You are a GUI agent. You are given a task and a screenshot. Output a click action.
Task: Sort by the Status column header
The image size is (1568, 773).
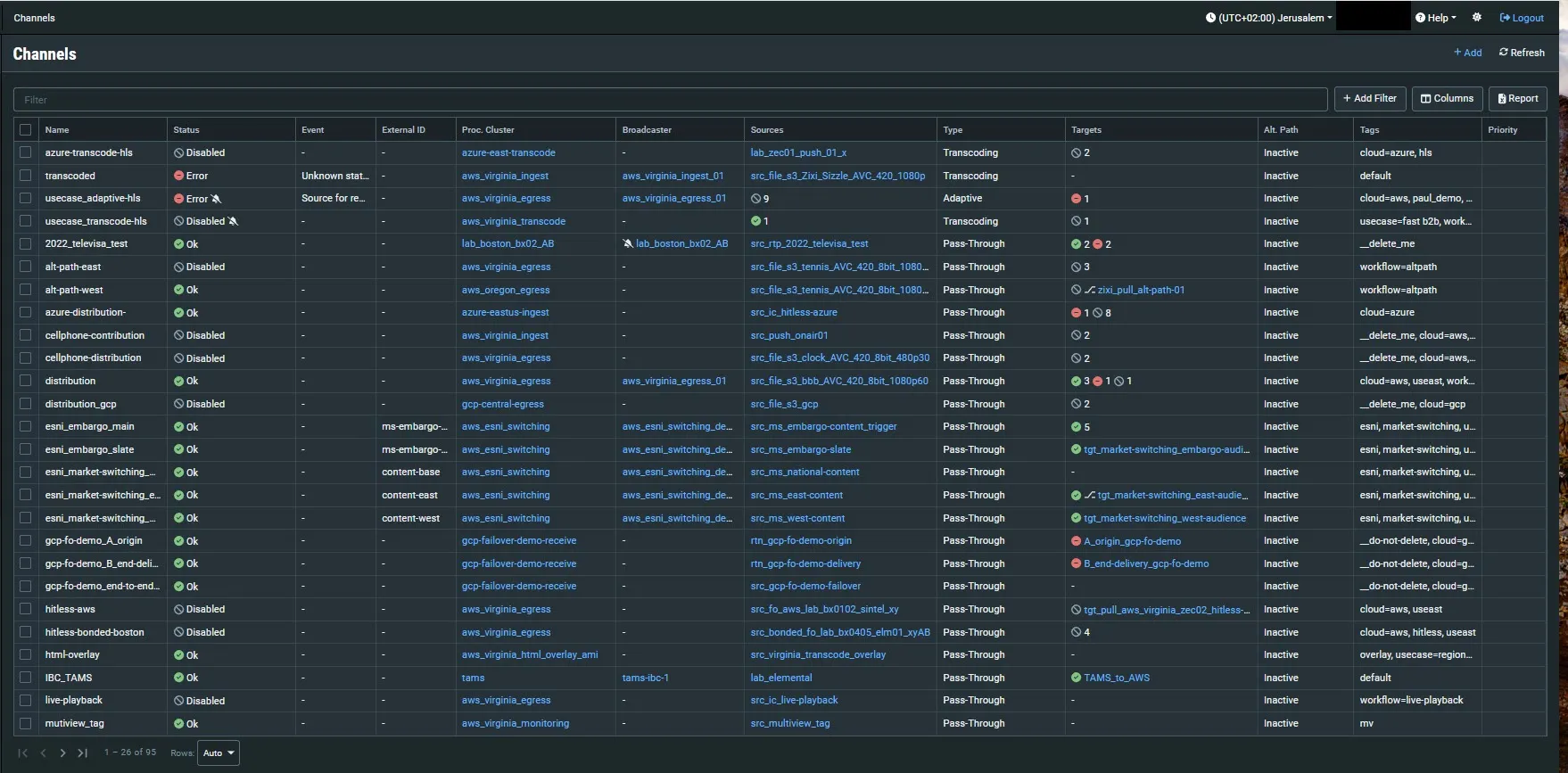click(186, 130)
